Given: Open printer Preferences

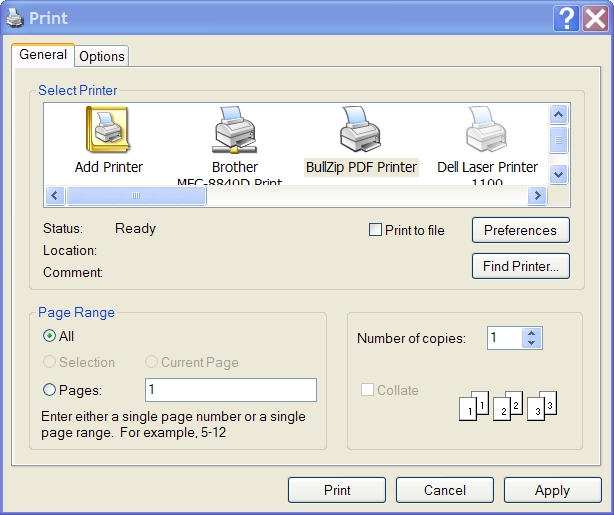Looking at the screenshot, I should (x=520, y=230).
